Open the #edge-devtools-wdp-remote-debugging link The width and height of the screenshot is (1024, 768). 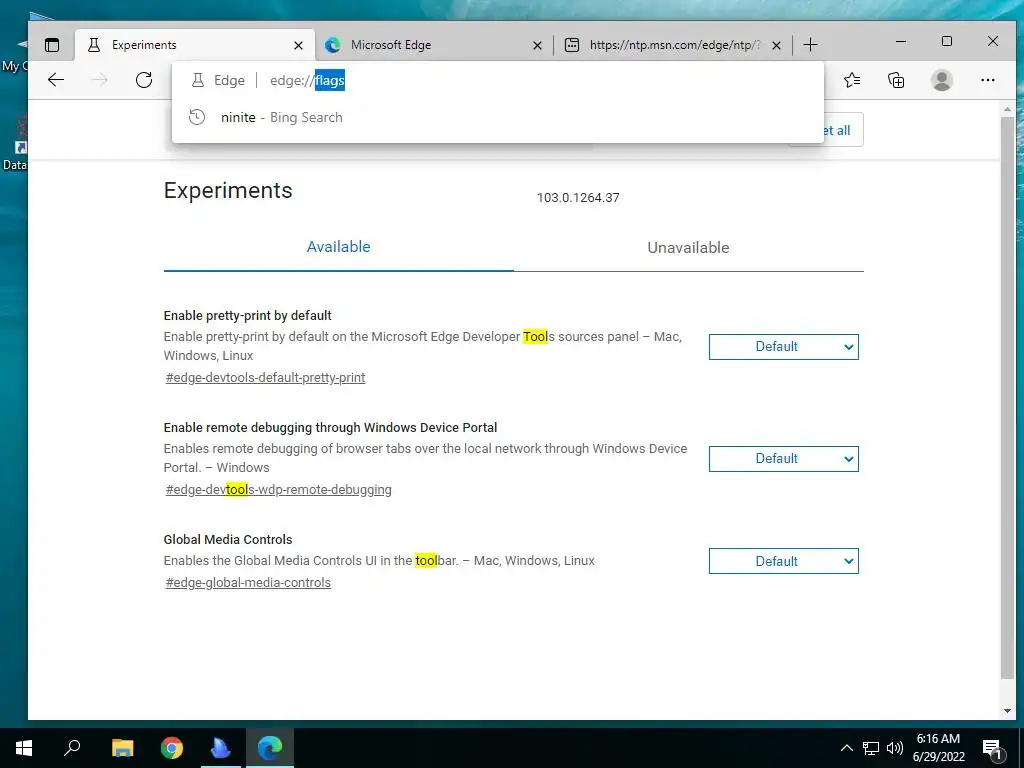[278, 490]
